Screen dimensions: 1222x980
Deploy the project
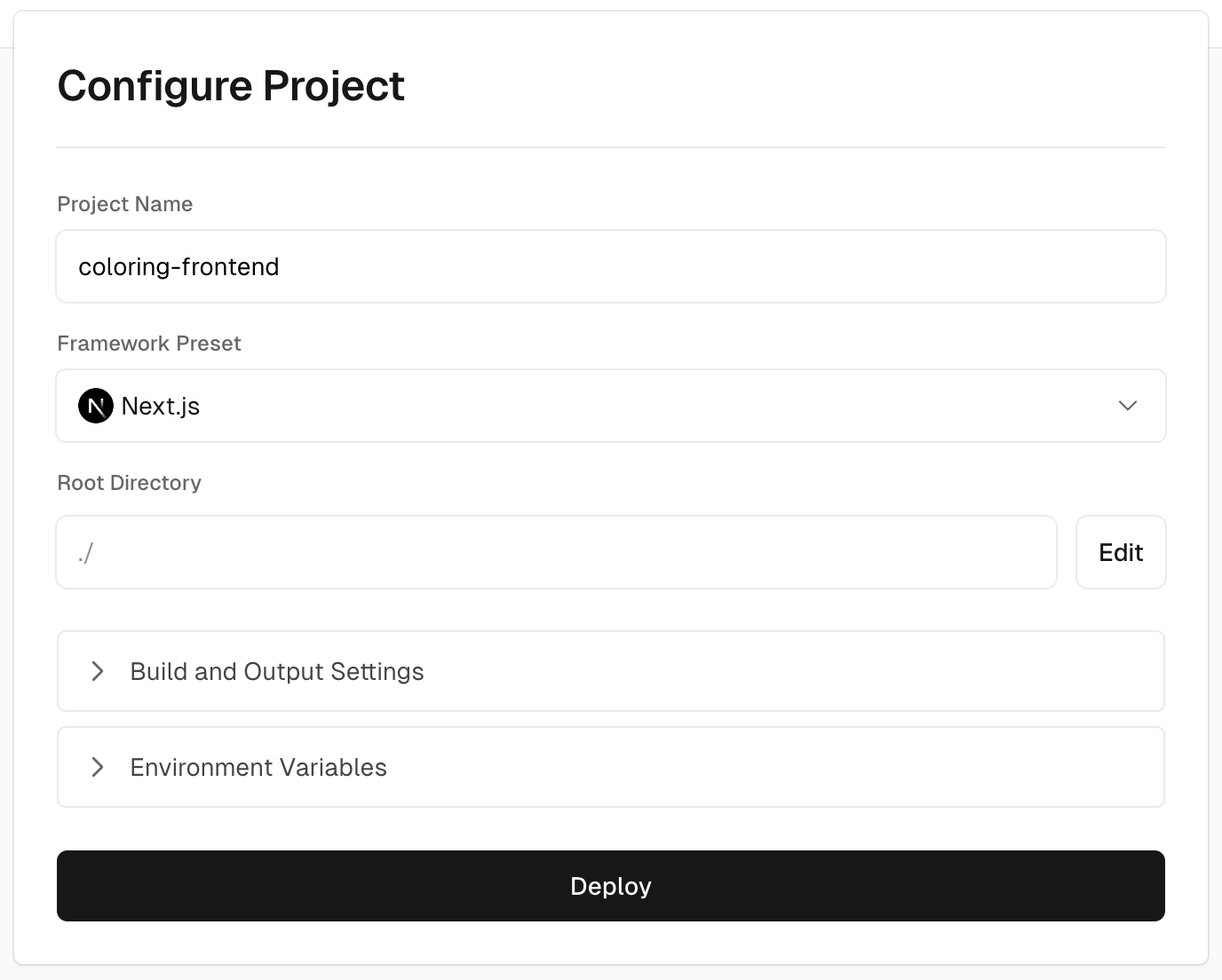click(611, 886)
